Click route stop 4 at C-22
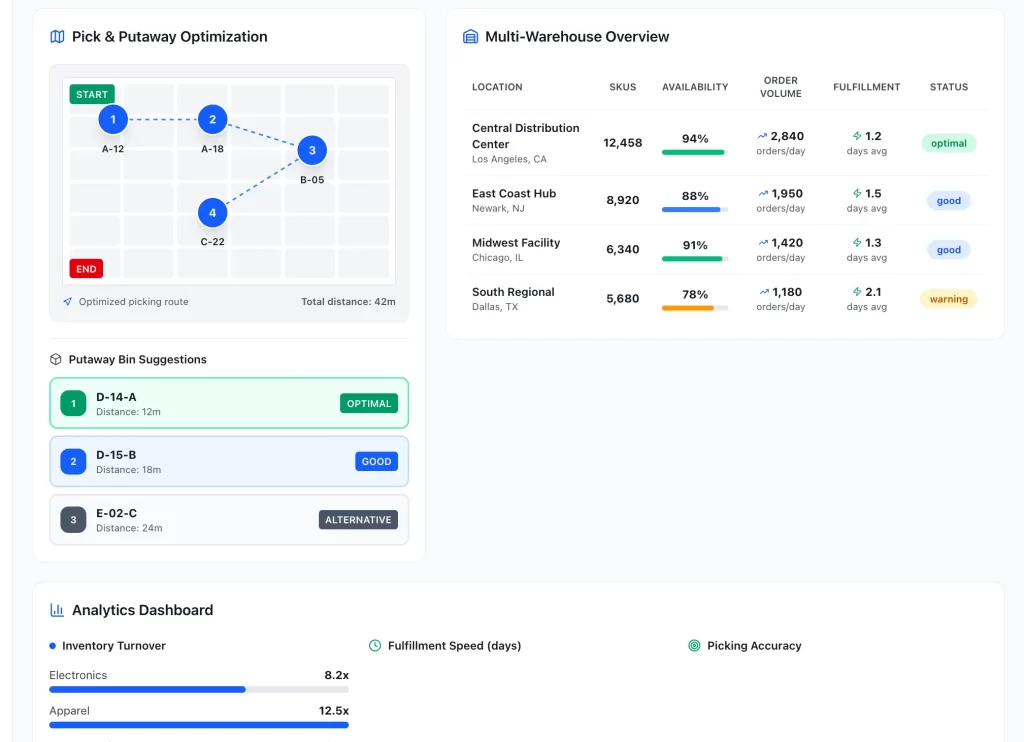 [212, 213]
